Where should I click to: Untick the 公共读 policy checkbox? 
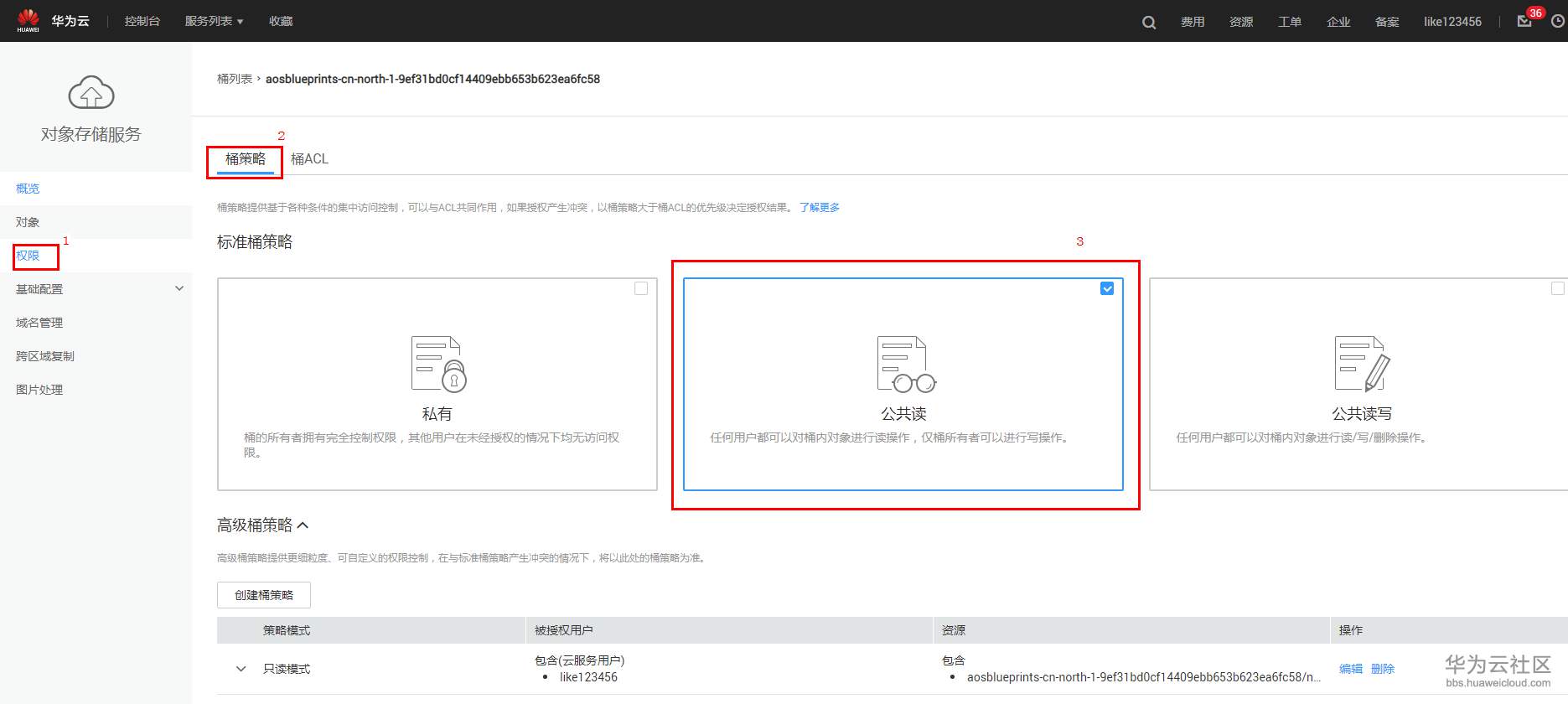(x=1107, y=288)
